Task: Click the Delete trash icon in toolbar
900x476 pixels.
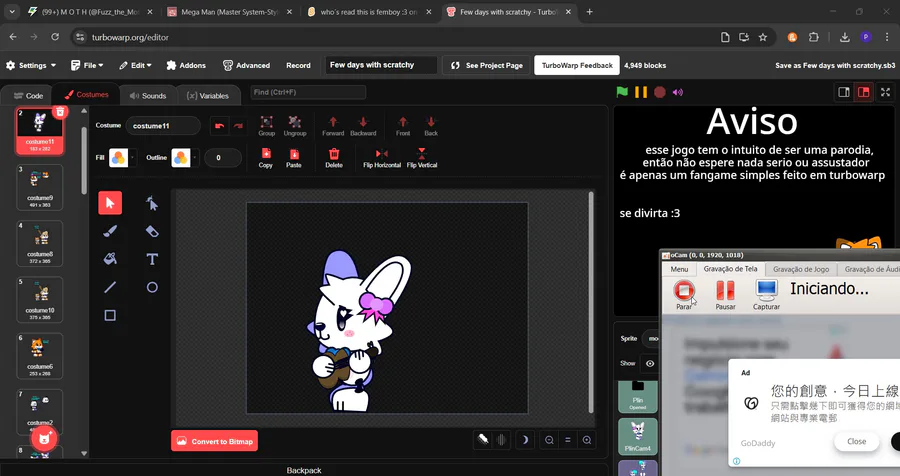Action: point(334,158)
